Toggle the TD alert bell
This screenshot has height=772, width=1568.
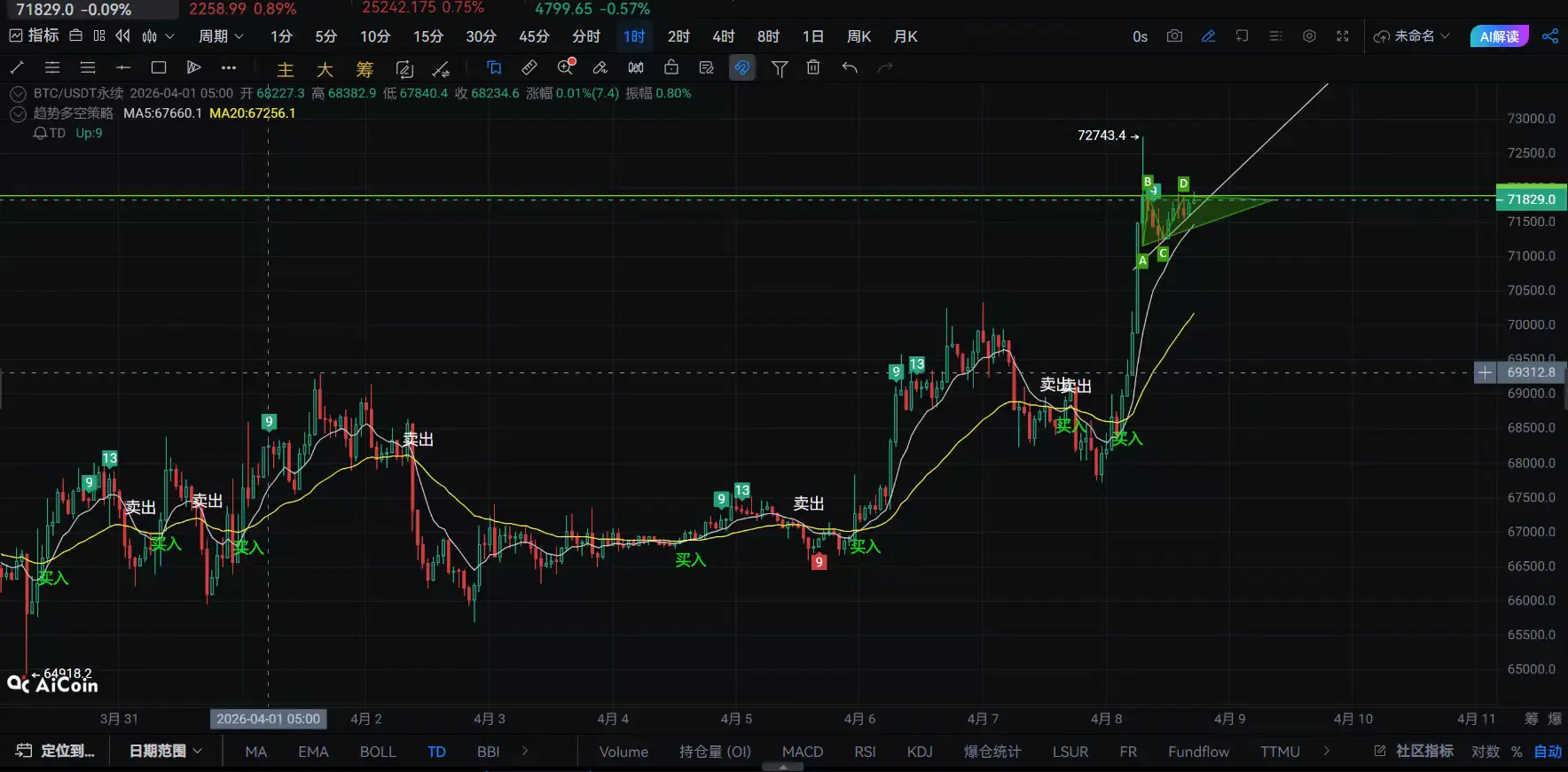40,133
